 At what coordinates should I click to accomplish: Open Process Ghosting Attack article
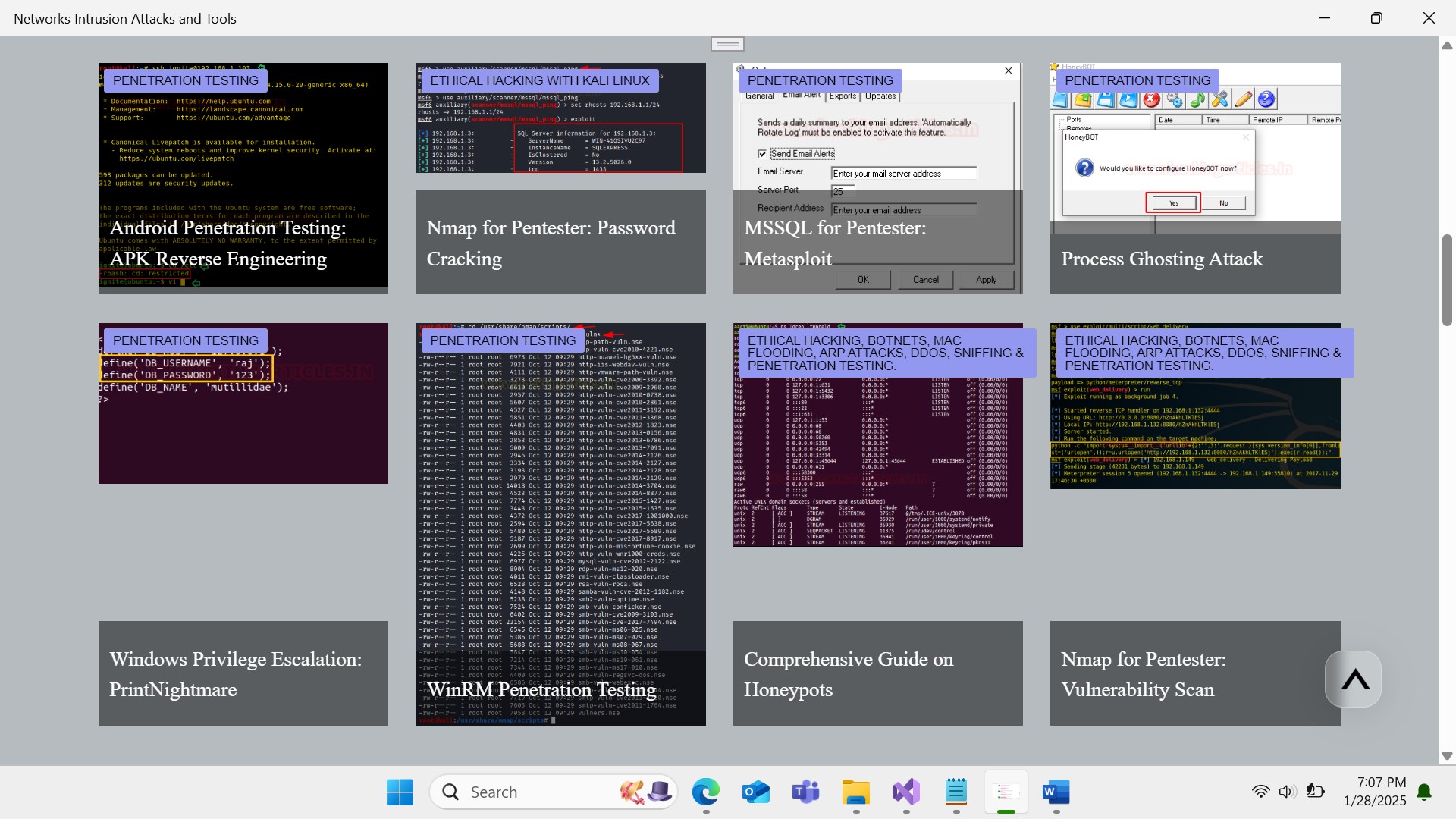(1162, 259)
